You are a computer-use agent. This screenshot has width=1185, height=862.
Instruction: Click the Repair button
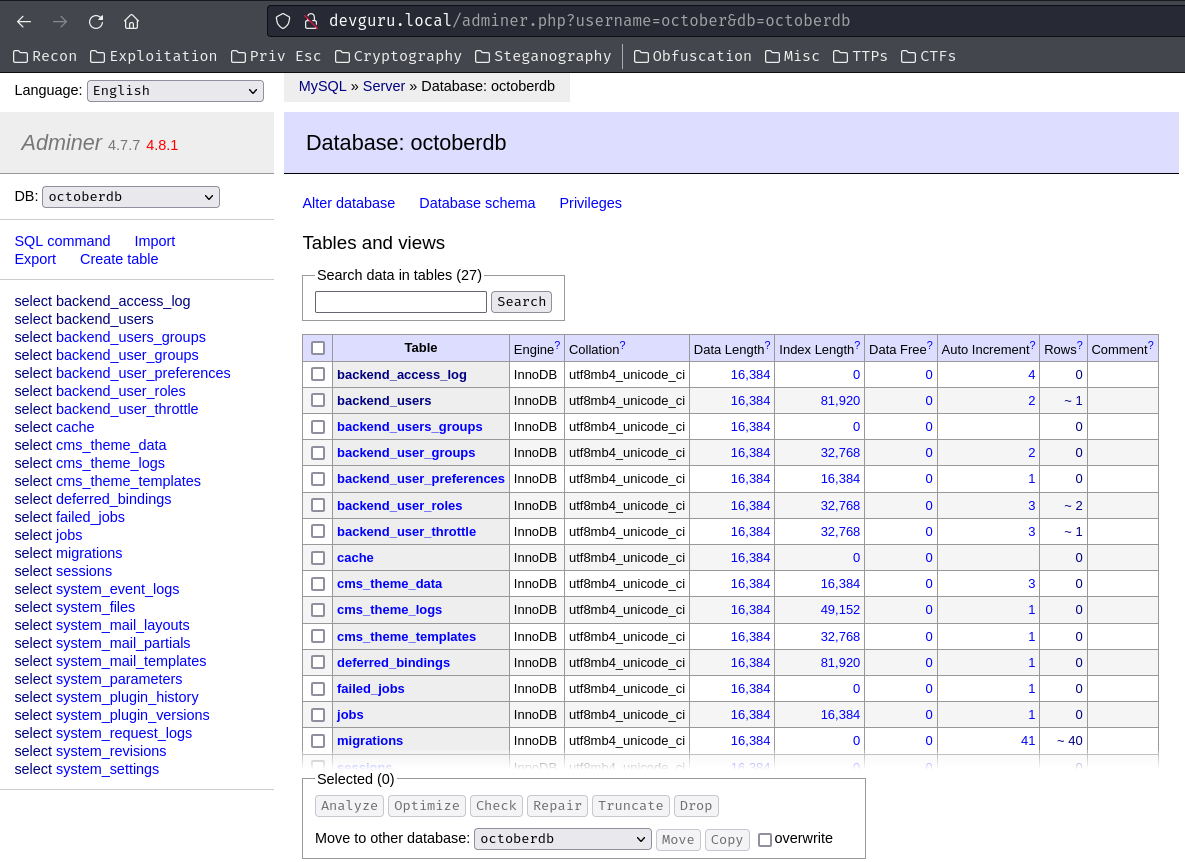click(x=557, y=806)
